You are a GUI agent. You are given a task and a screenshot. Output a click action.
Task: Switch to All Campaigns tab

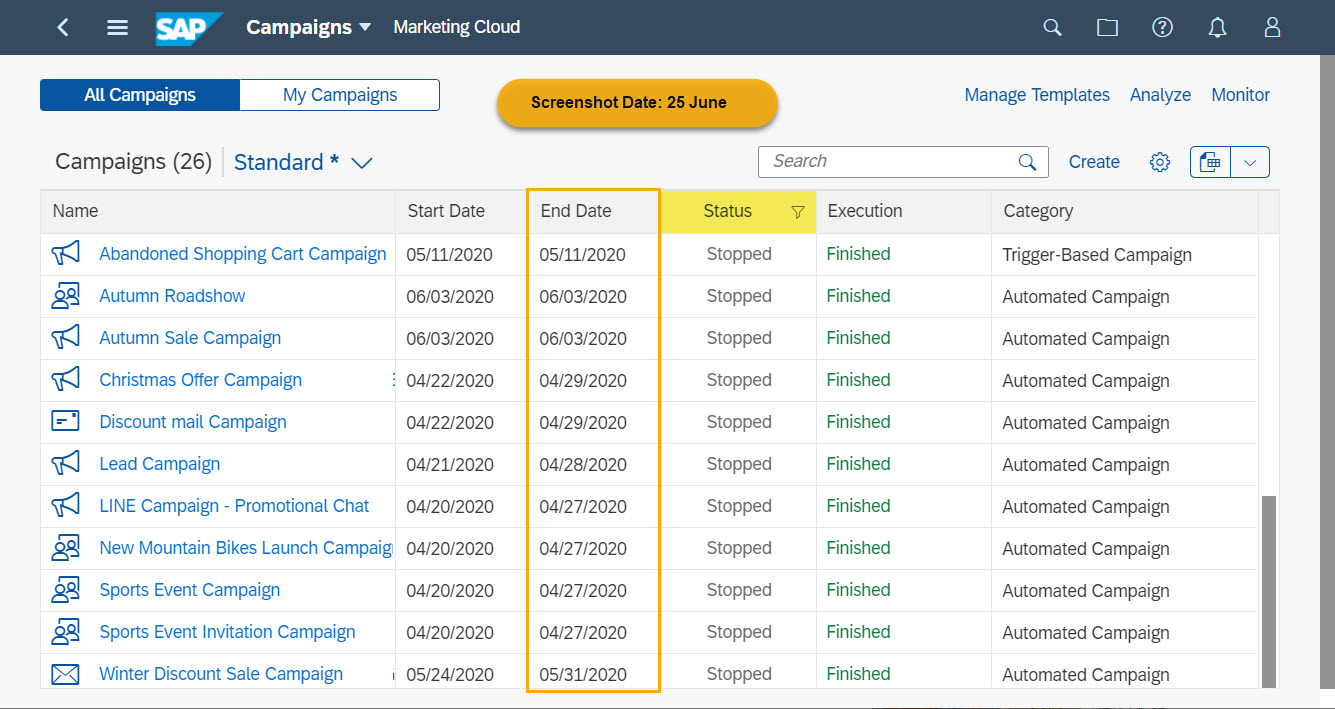[140, 95]
